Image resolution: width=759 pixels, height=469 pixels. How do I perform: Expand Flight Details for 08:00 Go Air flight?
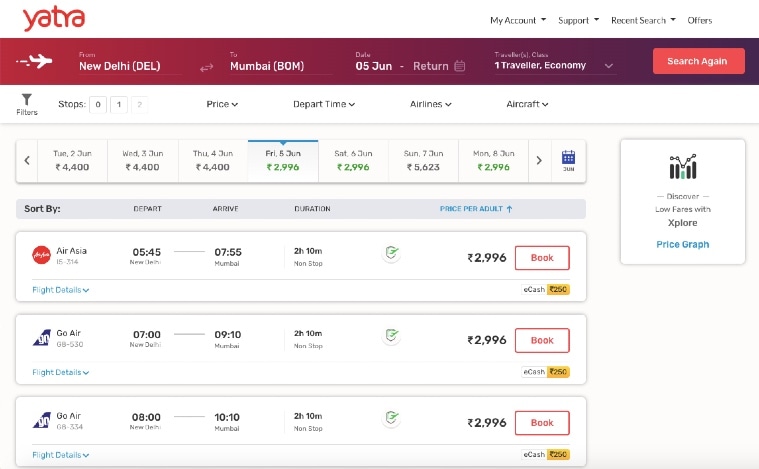pos(61,455)
